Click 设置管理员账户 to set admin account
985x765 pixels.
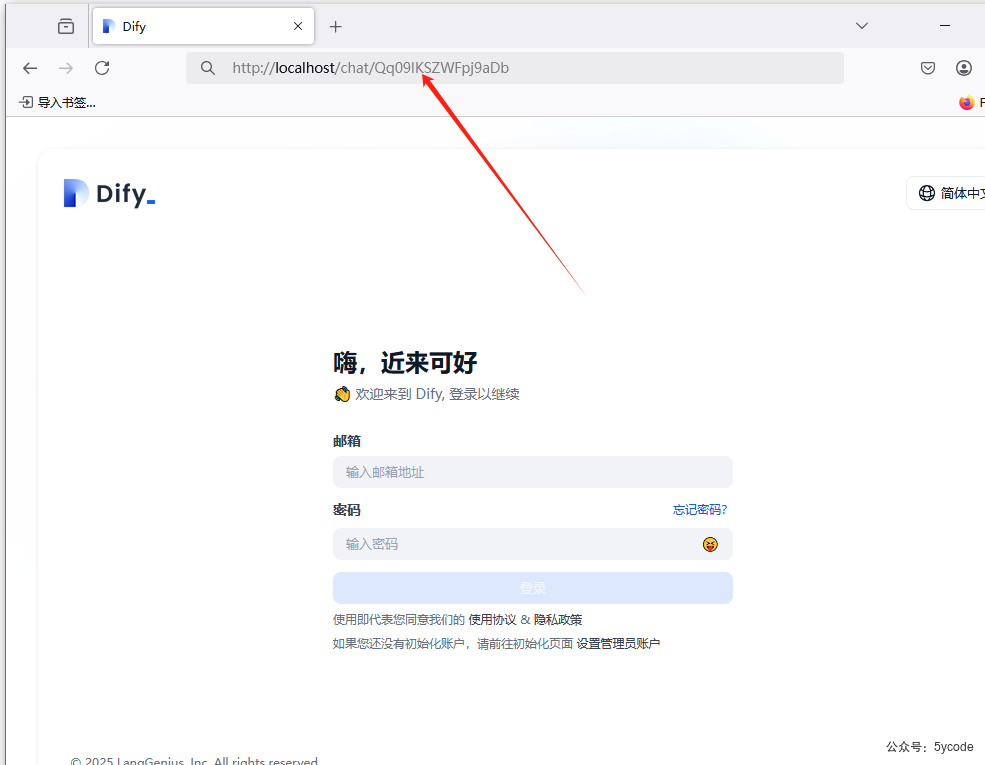(x=620, y=643)
